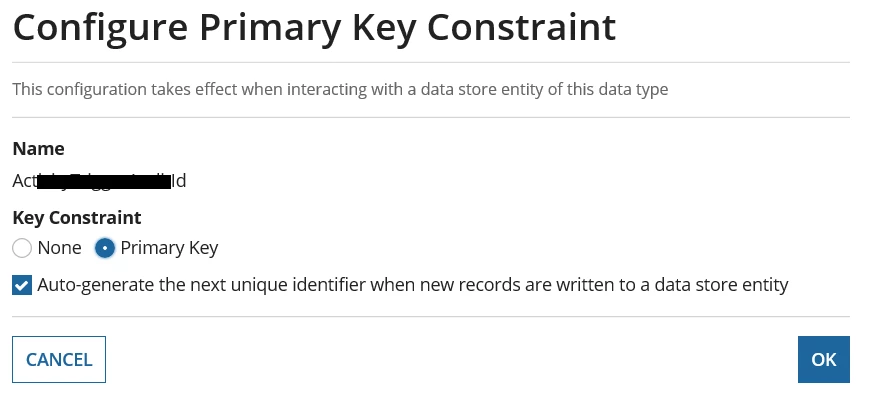Click the "Id" suffix of the name value
The width and height of the screenshot is (878, 400).
[179, 181]
